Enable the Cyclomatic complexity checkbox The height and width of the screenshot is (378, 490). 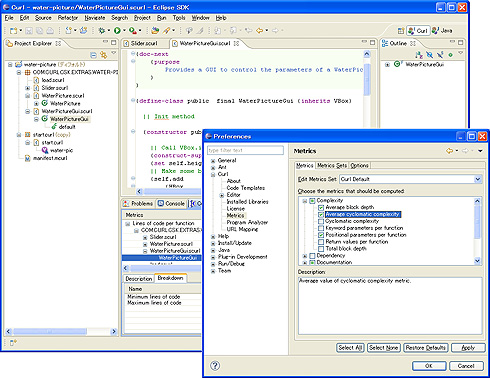321,221
